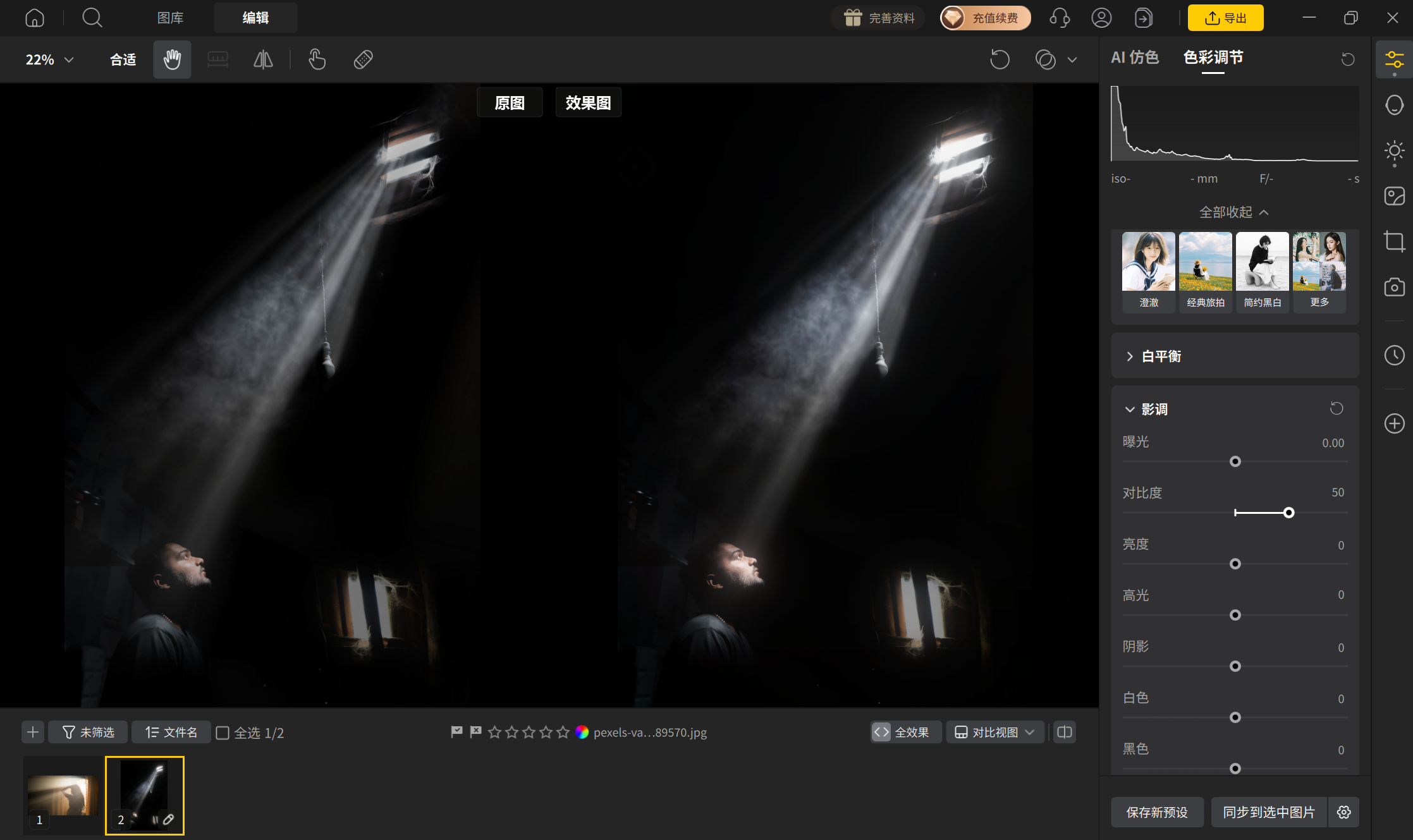The height and width of the screenshot is (840, 1413).
Task: Toggle the split compare panel icon
Action: point(1065,733)
